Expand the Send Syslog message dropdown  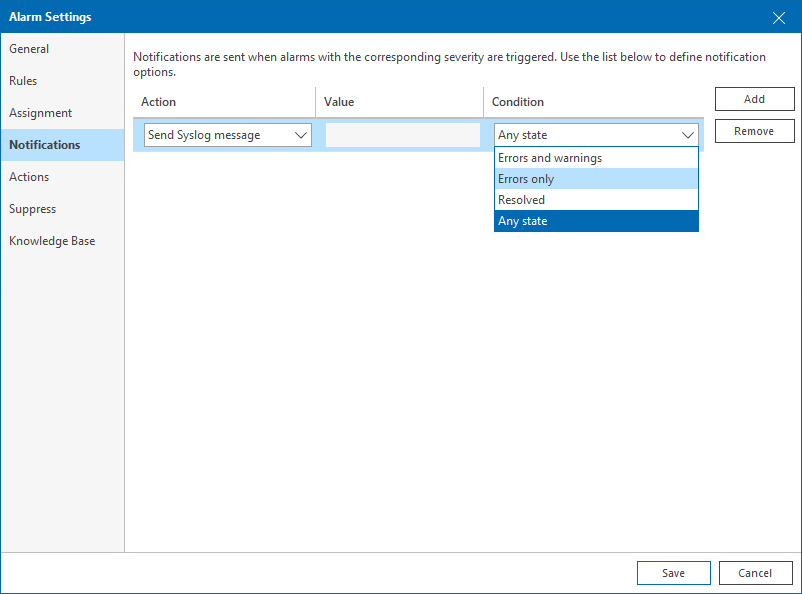[x=228, y=135]
